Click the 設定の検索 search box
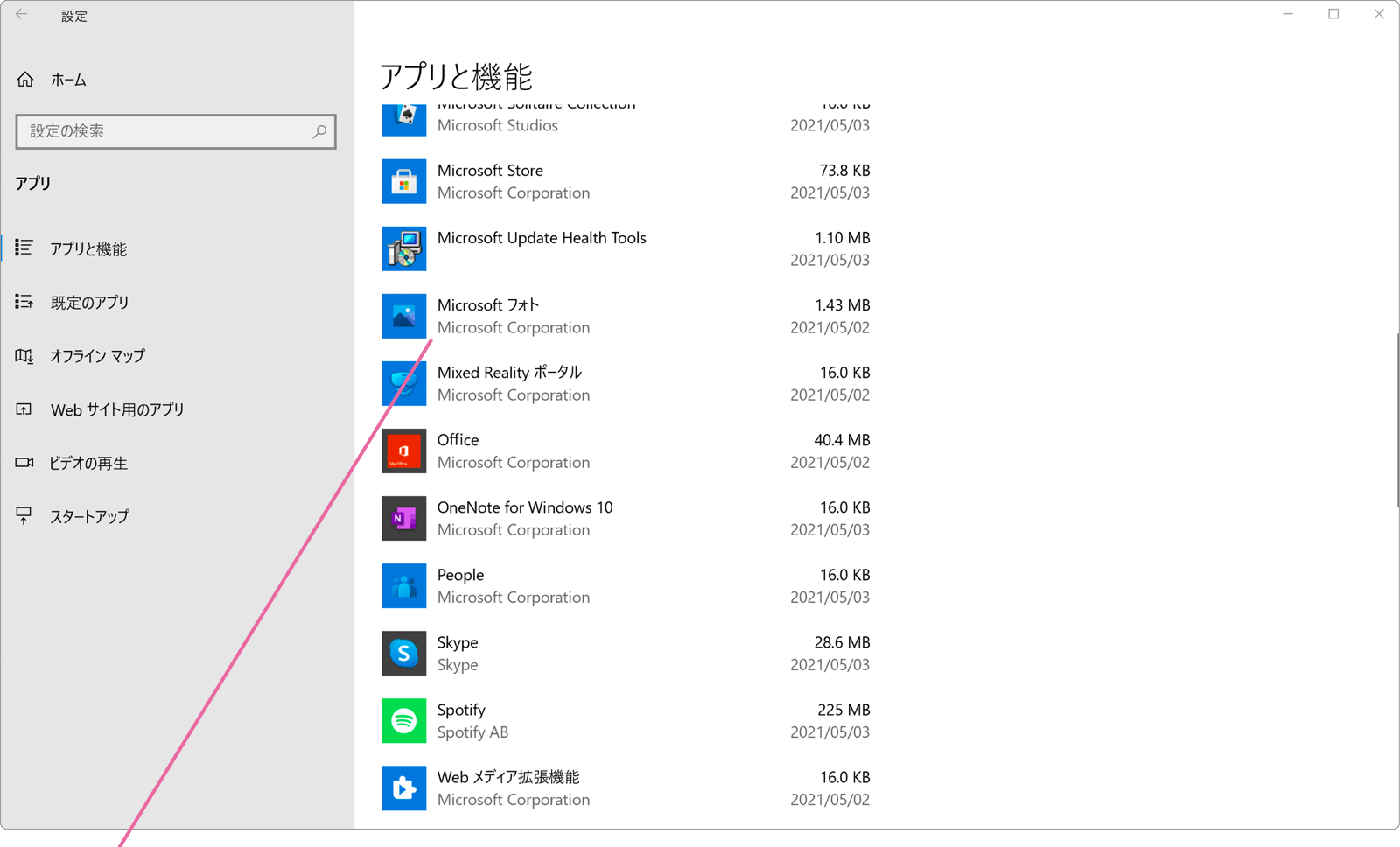 (x=176, y=131)
